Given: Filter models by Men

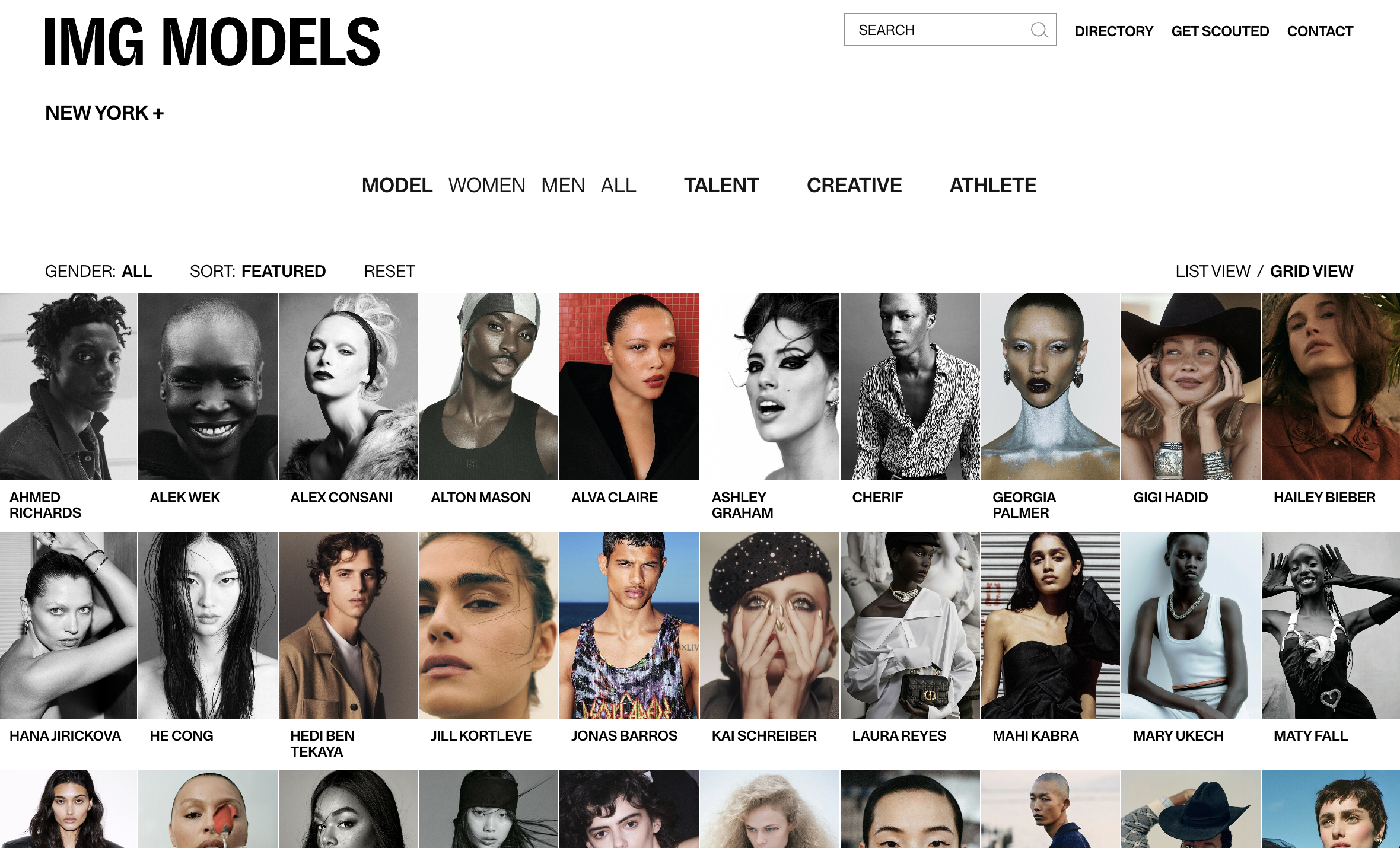Looking at the screenshot, I should [563, 186].
